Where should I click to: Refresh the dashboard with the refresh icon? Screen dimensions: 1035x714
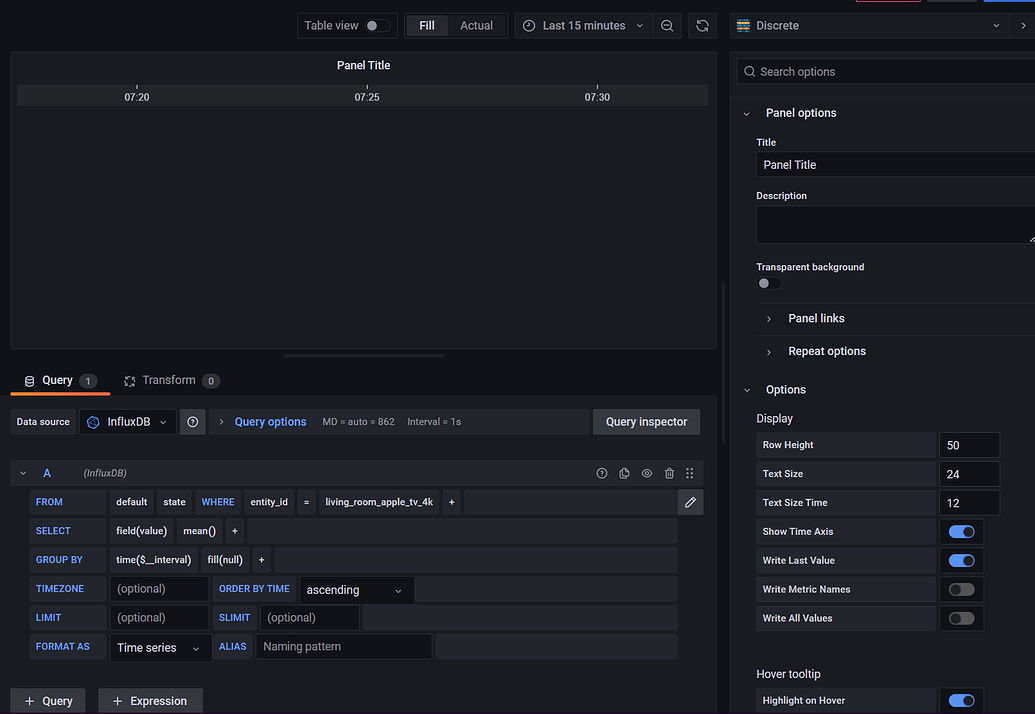tap(702, 25)
